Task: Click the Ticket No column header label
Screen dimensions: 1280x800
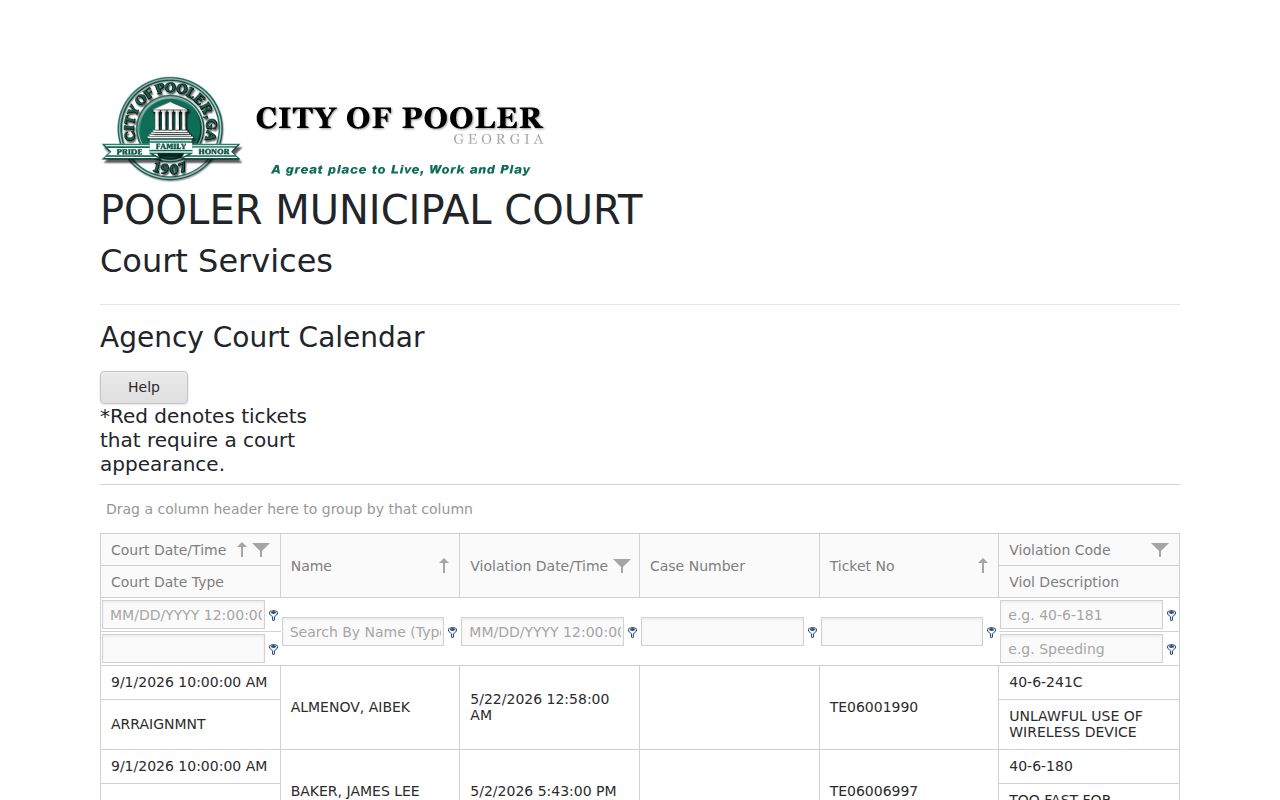Action: click(x=862, y=566)
